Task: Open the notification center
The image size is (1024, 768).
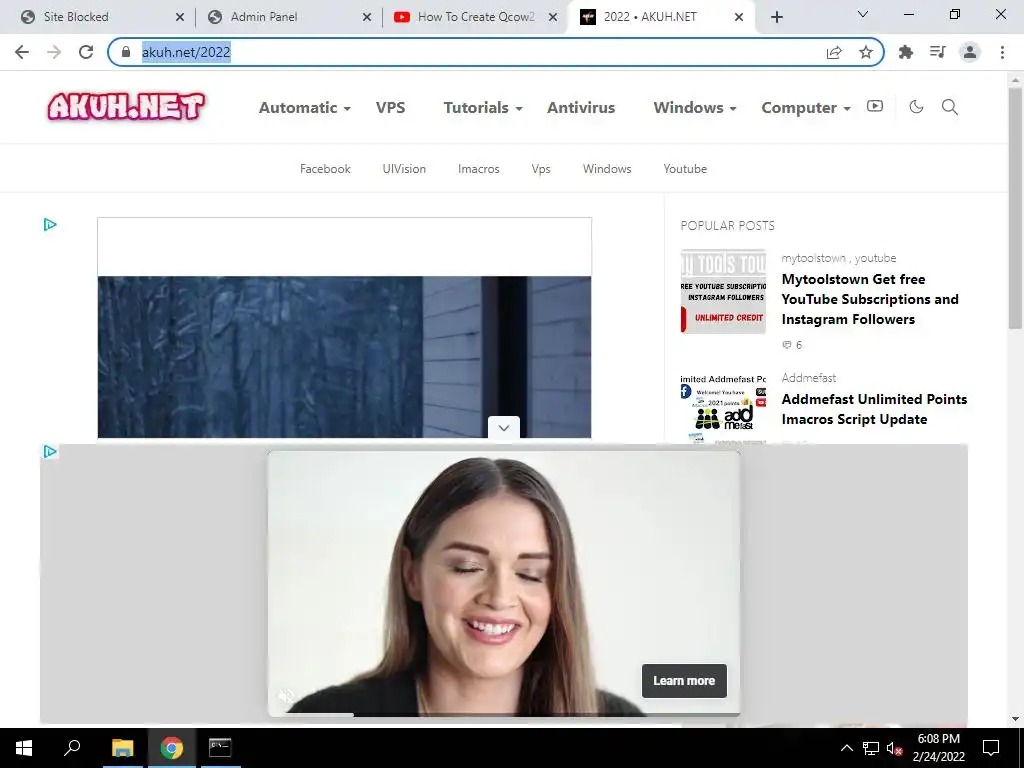Action: (x=991, y=748)
